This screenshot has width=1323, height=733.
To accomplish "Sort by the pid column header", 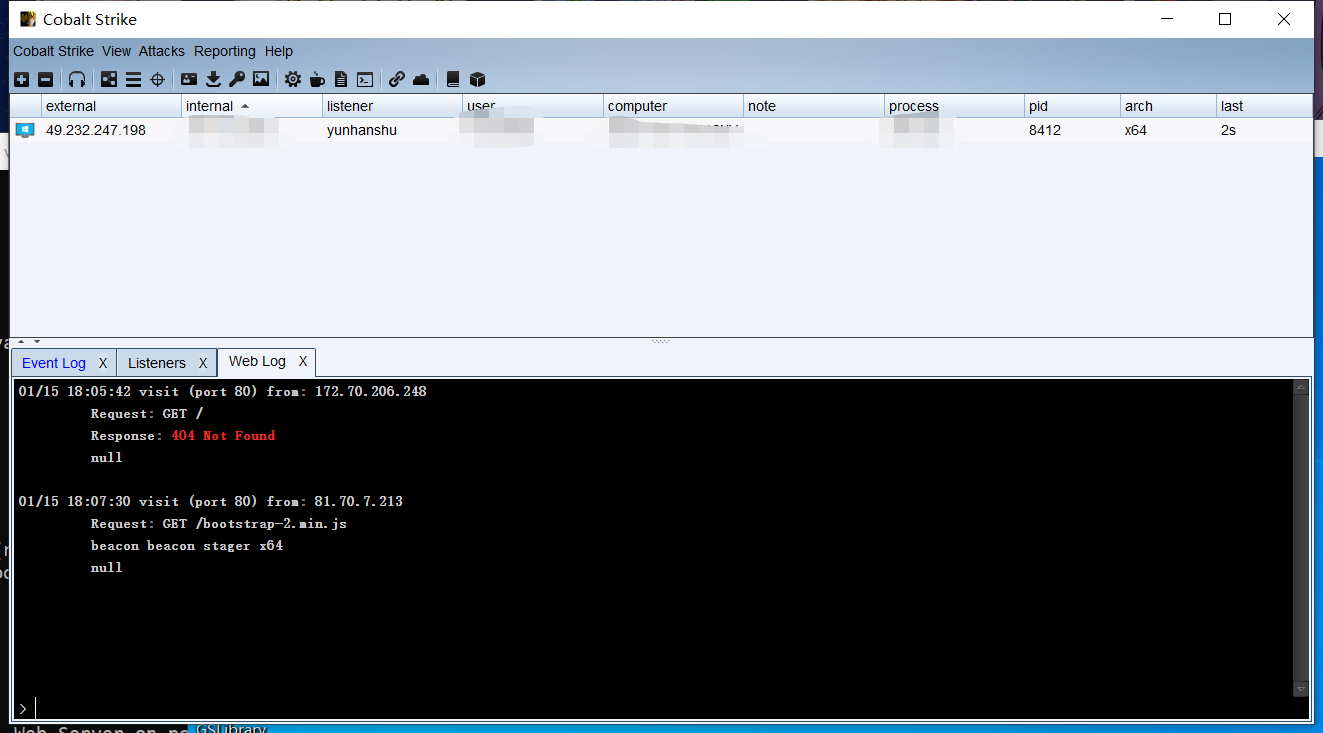I will click(1073, 106).
